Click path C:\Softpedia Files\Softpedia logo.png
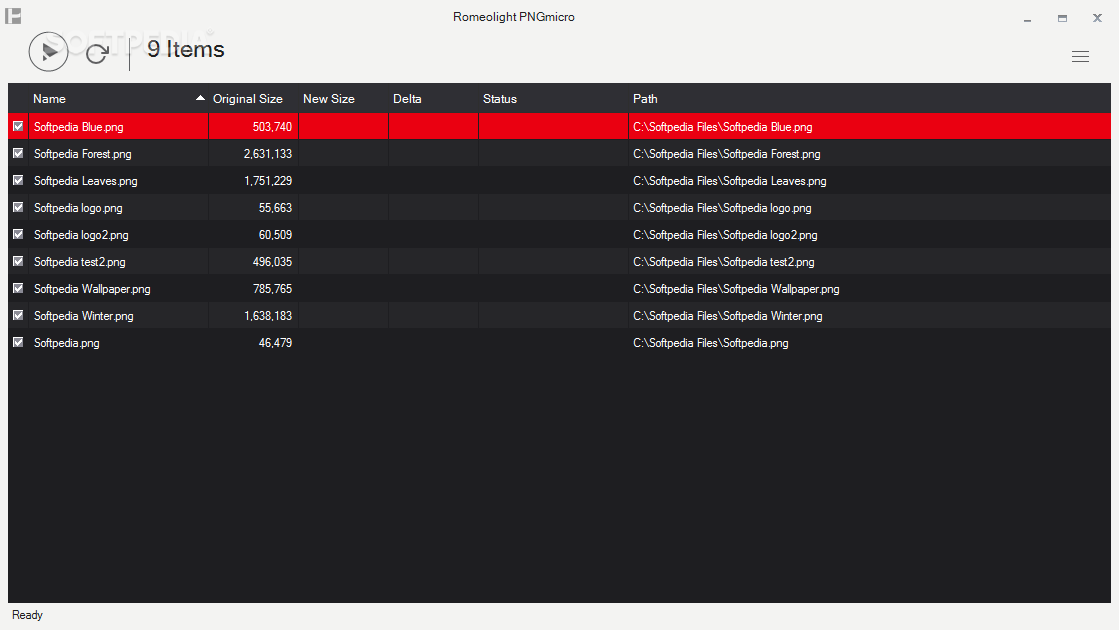This screenshot has width=1119, height=630. (x=722, y=208)
